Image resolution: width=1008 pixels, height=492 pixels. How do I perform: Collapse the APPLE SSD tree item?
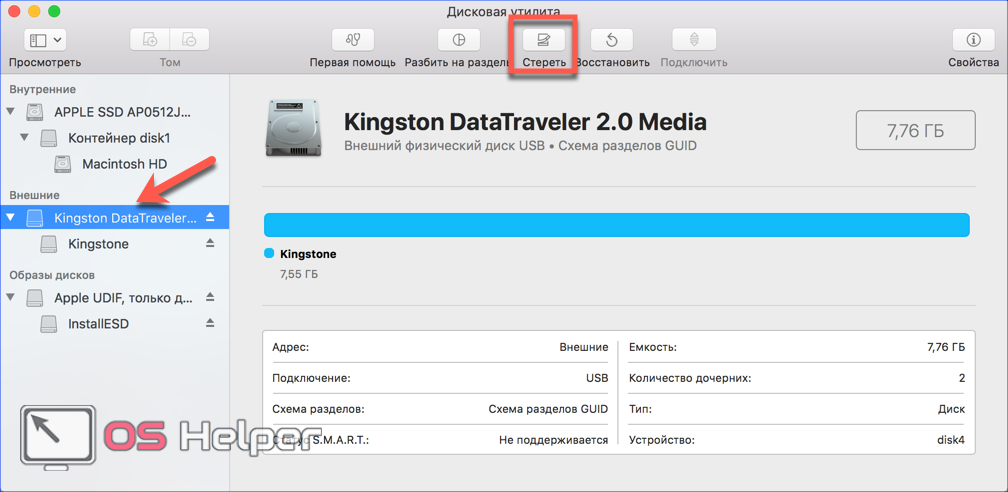[12, 112]
